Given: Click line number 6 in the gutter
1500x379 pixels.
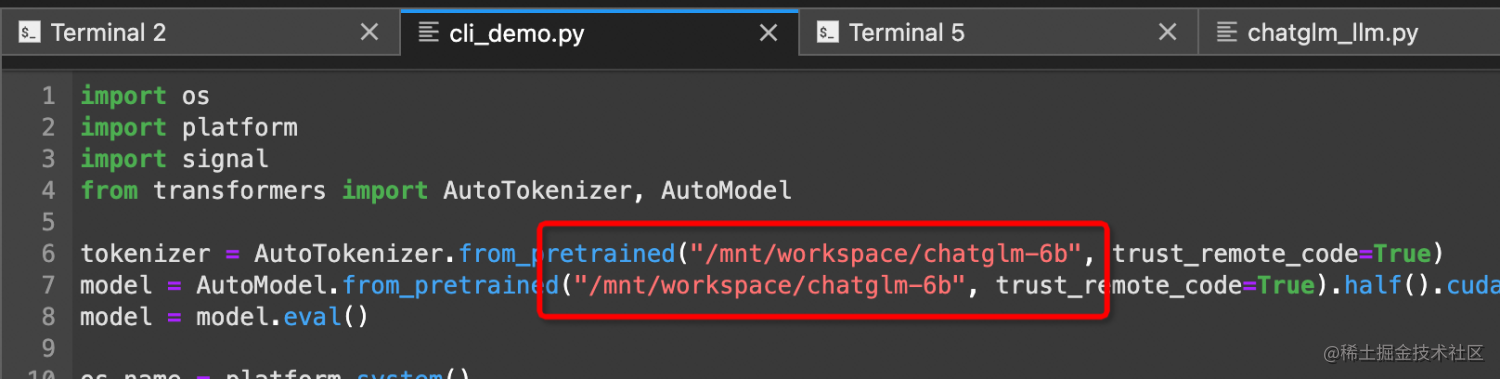Looking at the screenshot, I should (48, 254).
